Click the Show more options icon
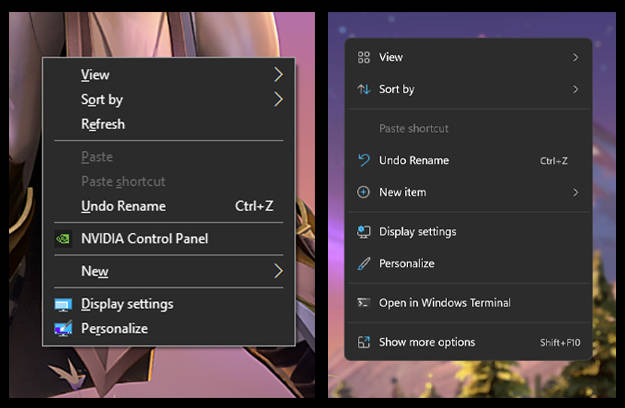This screenshot has height=408, width=625. tap(364, 342)
